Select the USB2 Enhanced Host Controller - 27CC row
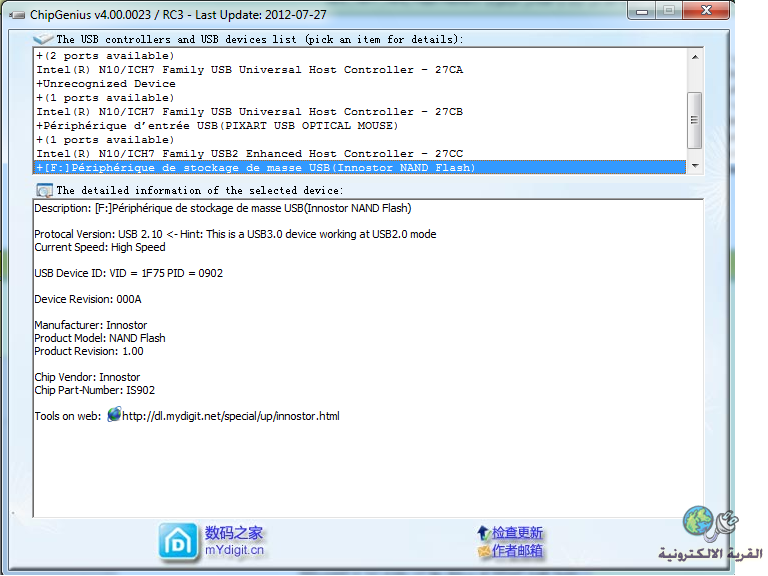768x576 pixels. (360, 154)
